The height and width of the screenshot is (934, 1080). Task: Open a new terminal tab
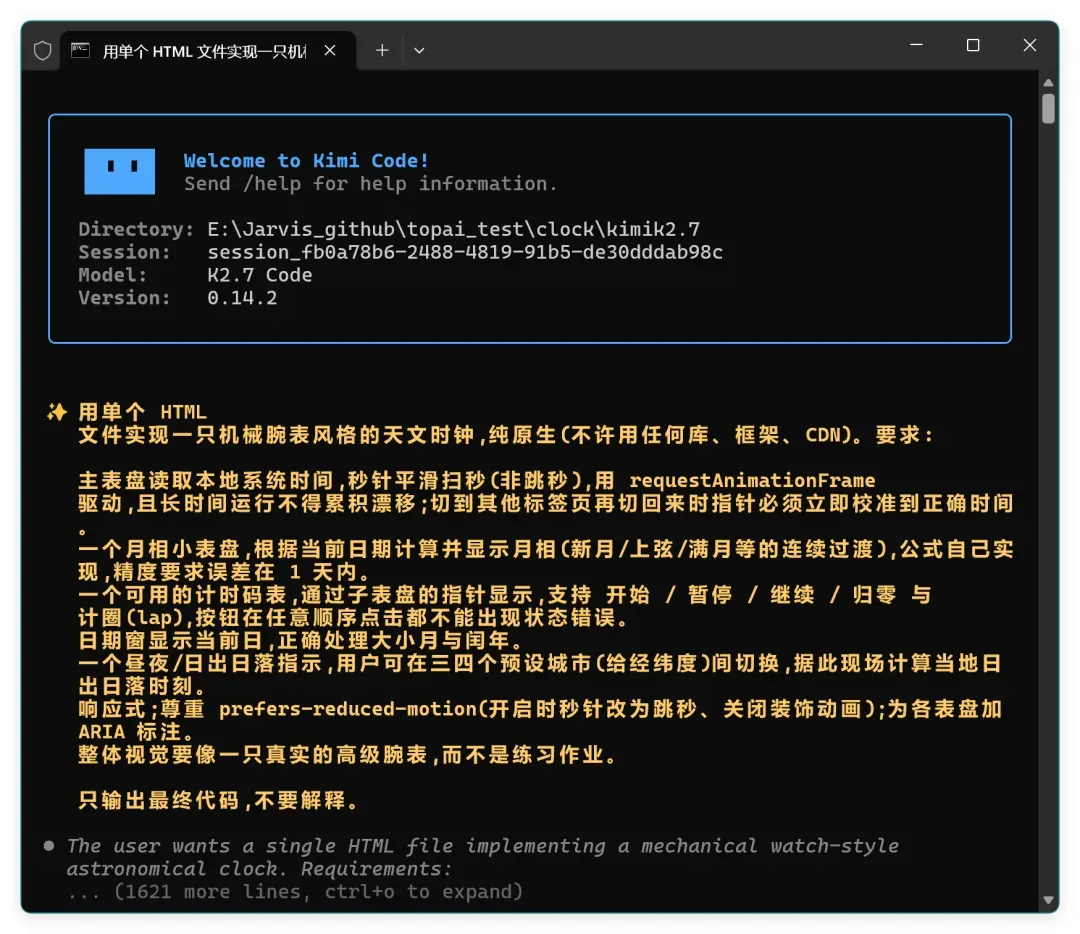point(382,50)
